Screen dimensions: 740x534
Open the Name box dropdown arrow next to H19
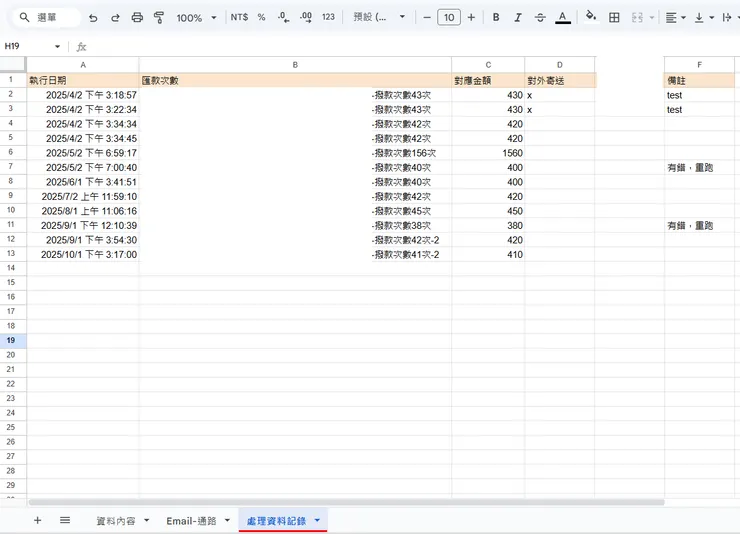coord(57,46)
